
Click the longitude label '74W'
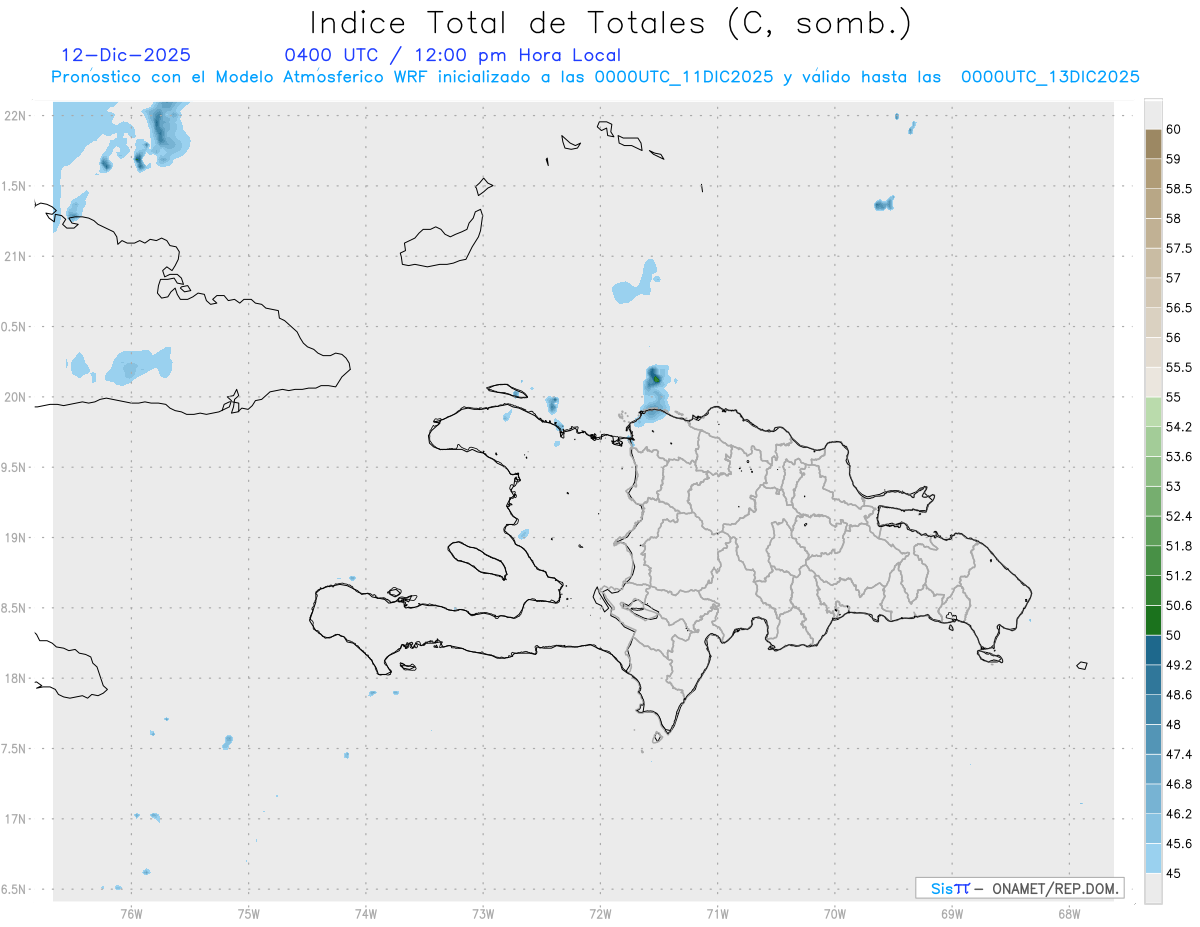366,914
